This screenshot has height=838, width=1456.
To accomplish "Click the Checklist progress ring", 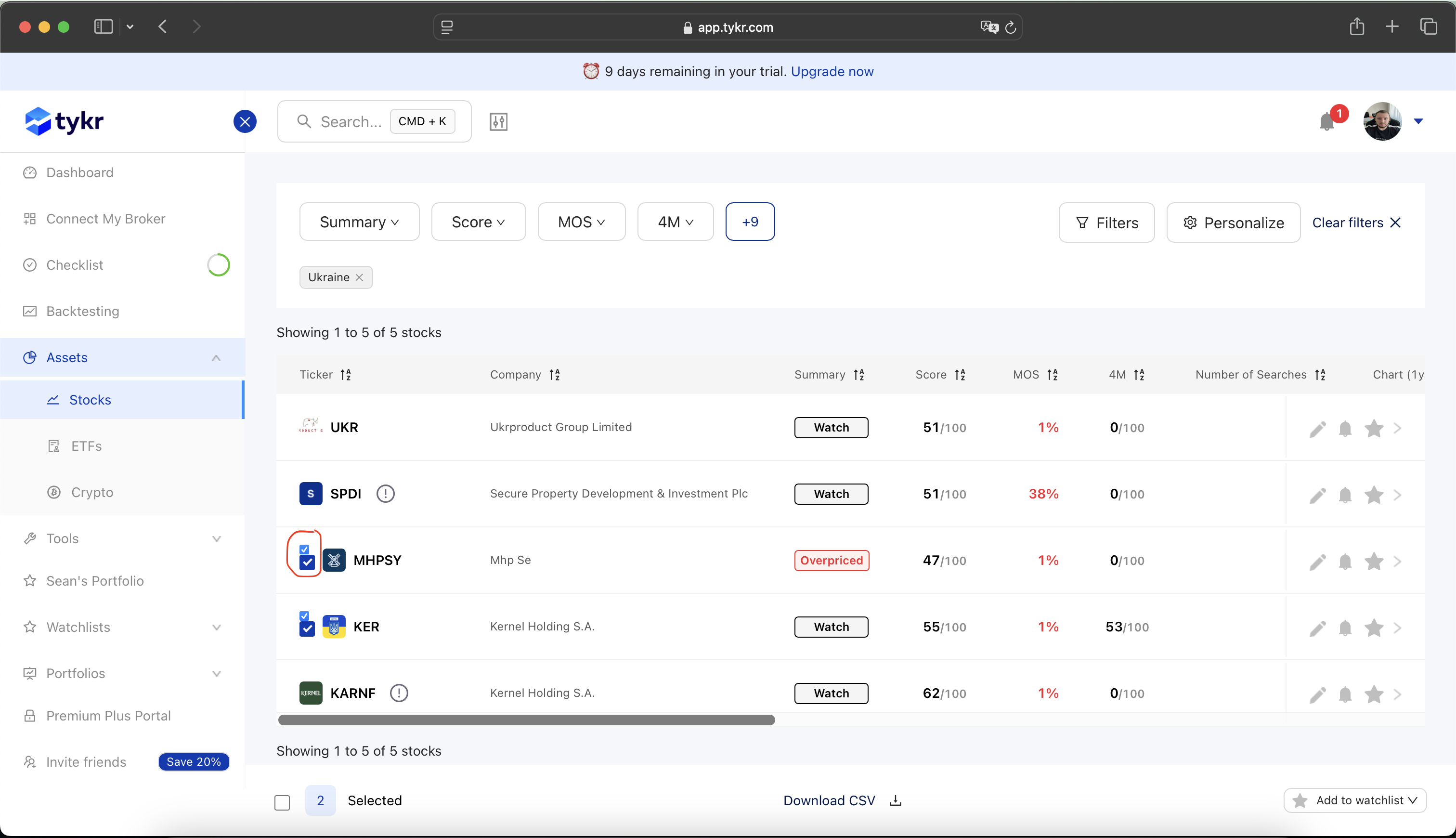I will pyautogui.click(x=218, y=265).
